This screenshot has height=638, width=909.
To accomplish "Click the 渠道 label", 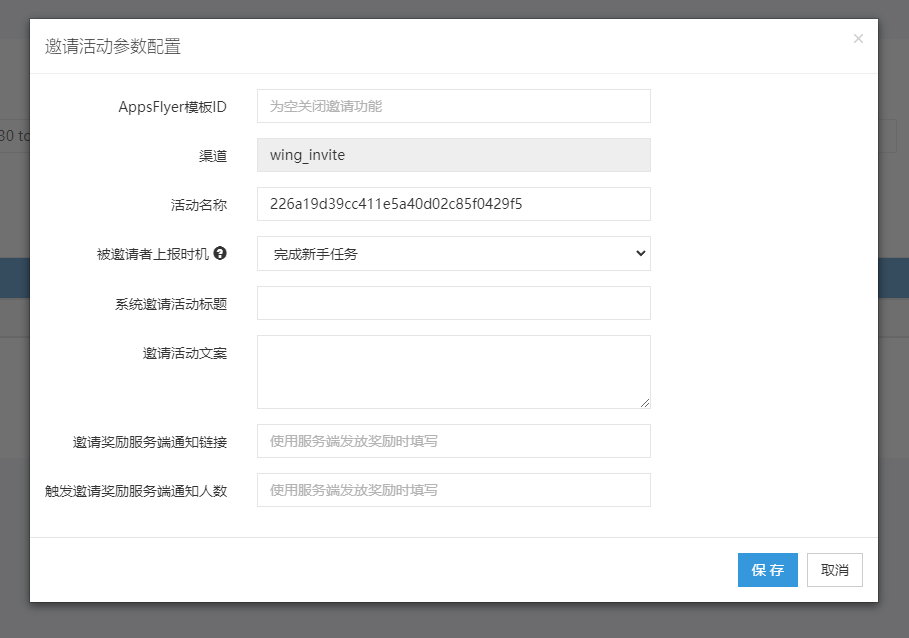I will pyautogui.click(x=213, y=156).
